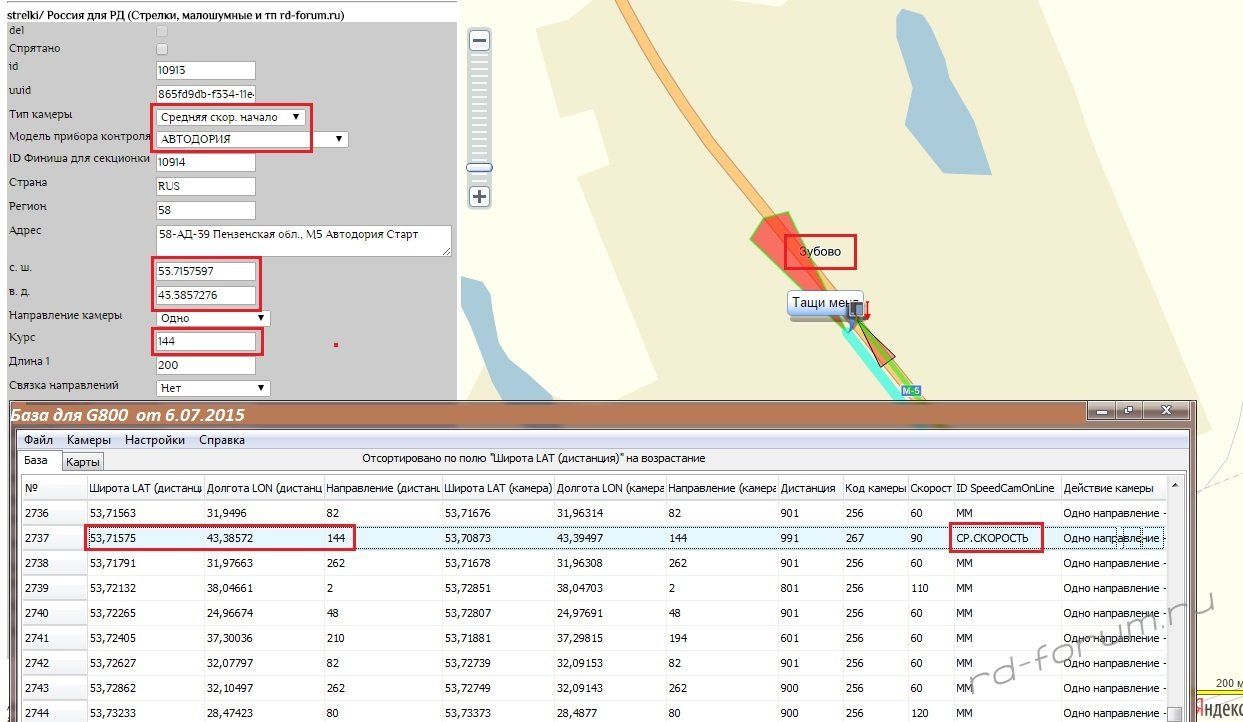Click the uuid input field

206,94
